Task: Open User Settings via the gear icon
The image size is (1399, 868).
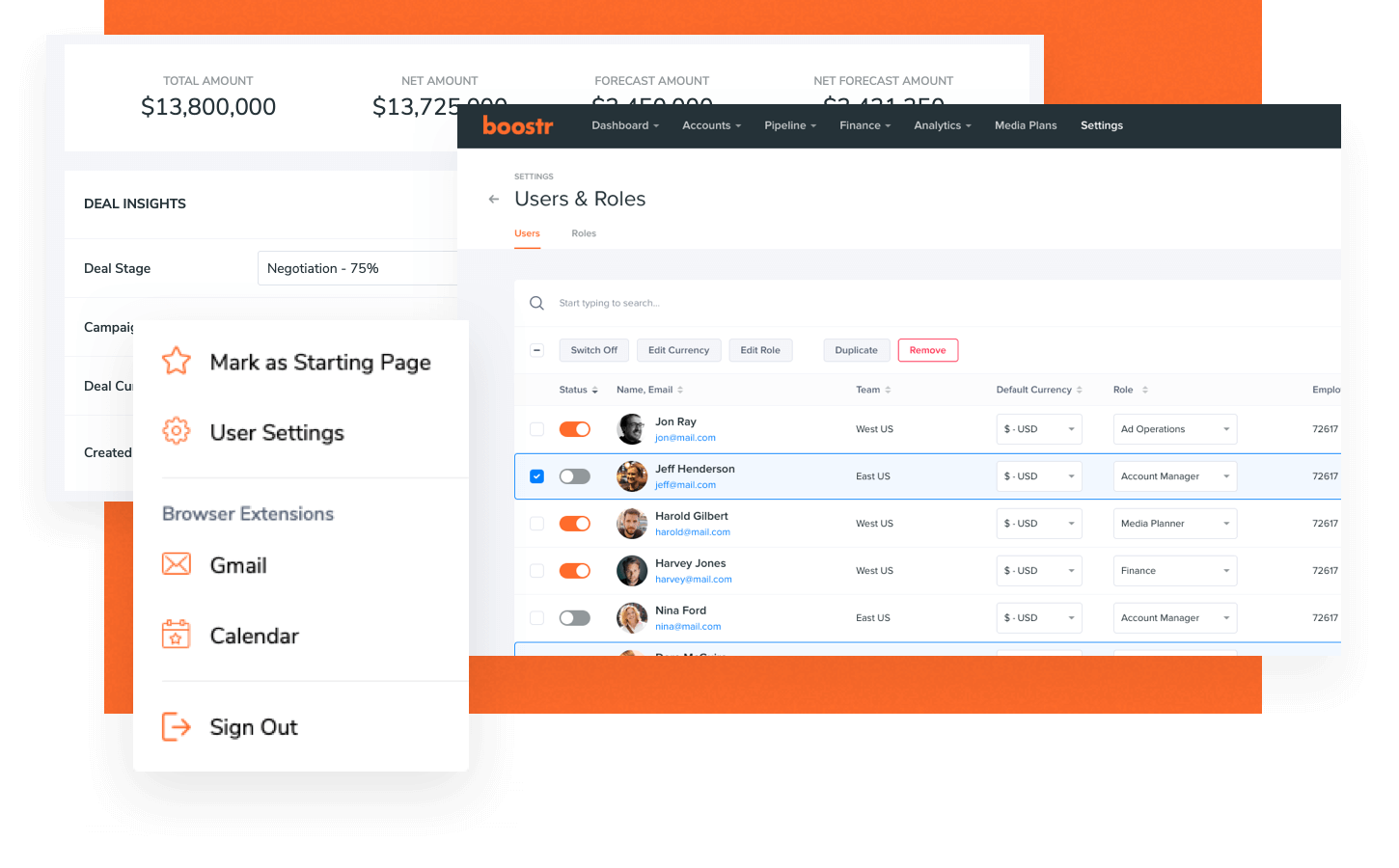Action: [177, 431]
